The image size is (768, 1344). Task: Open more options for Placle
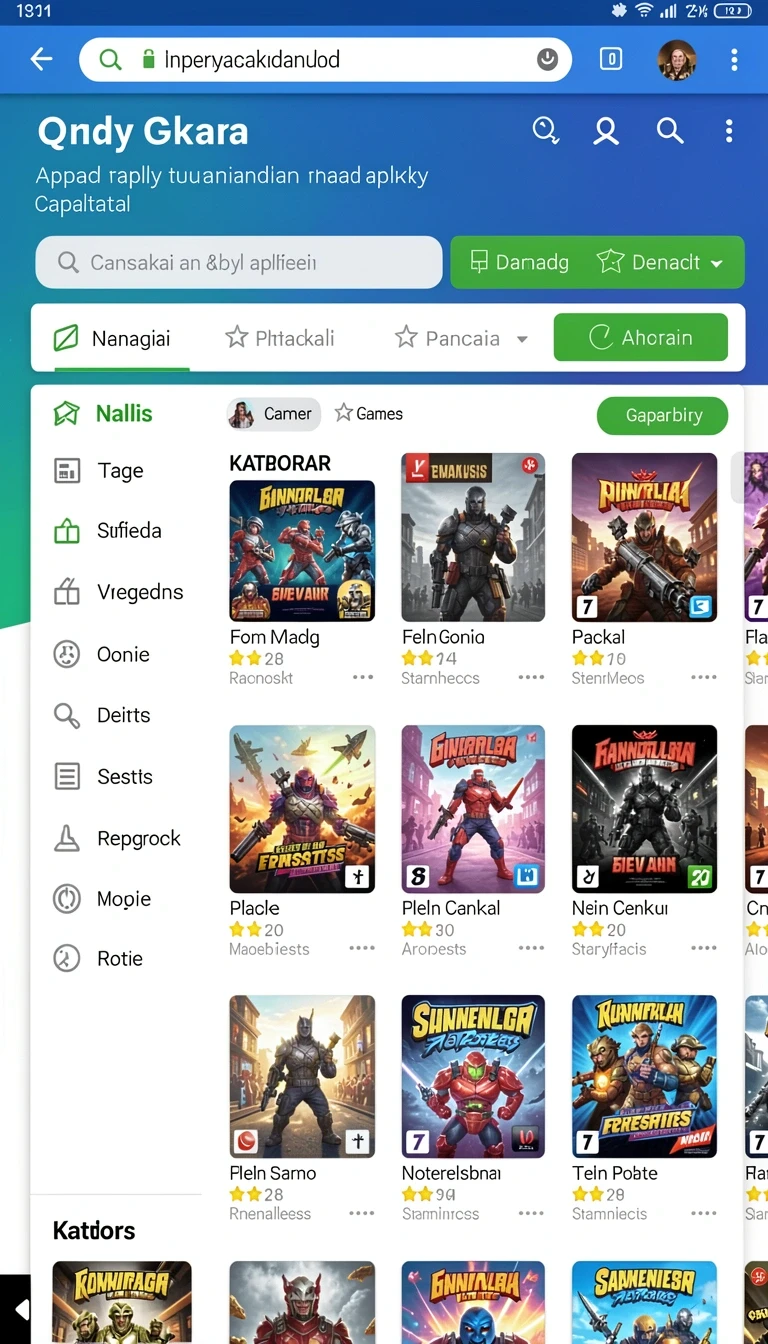pyautogui.click(x=362, y=949)
